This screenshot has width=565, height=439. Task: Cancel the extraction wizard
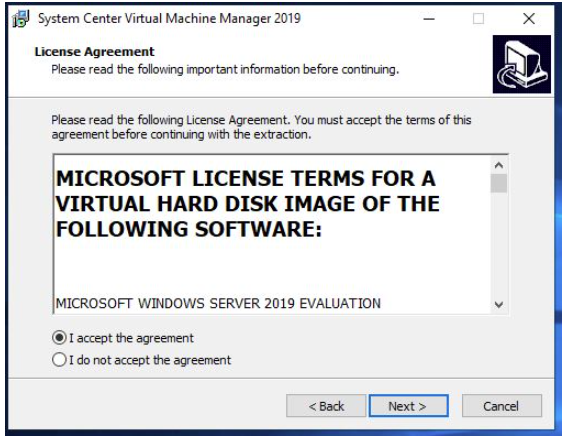(502, 406)
